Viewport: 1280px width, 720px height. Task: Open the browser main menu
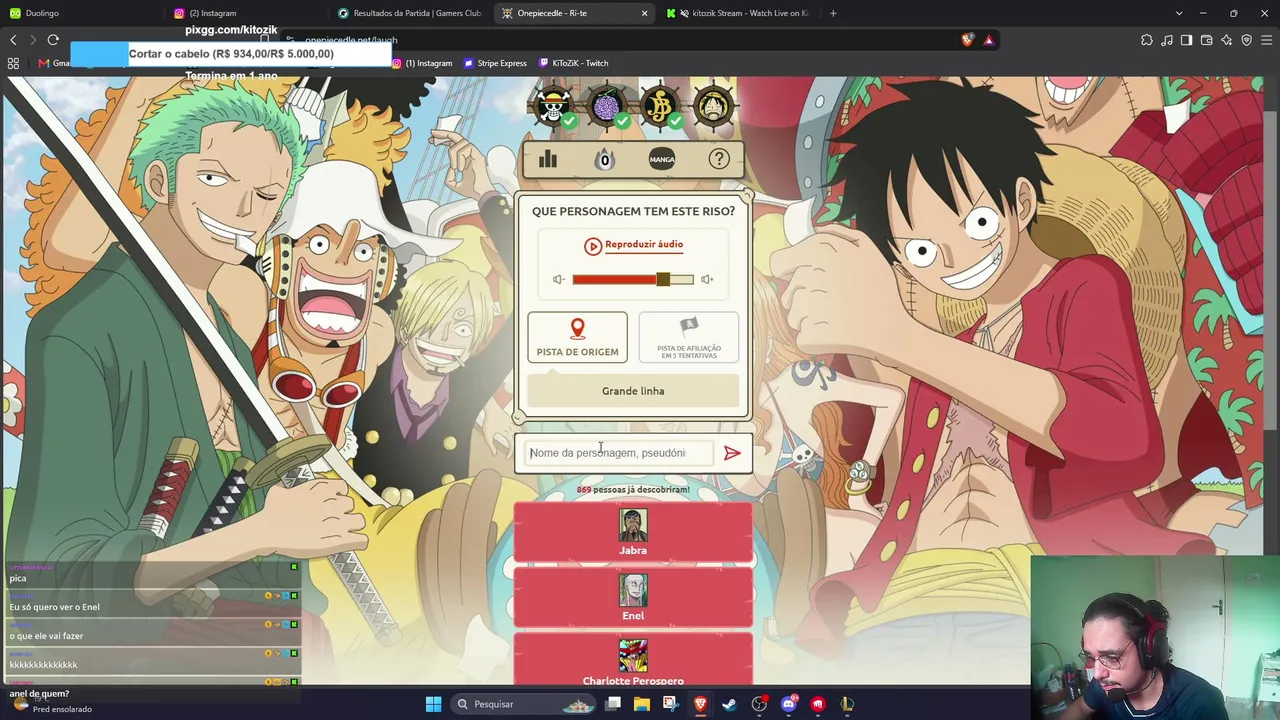pos(1267,40)
